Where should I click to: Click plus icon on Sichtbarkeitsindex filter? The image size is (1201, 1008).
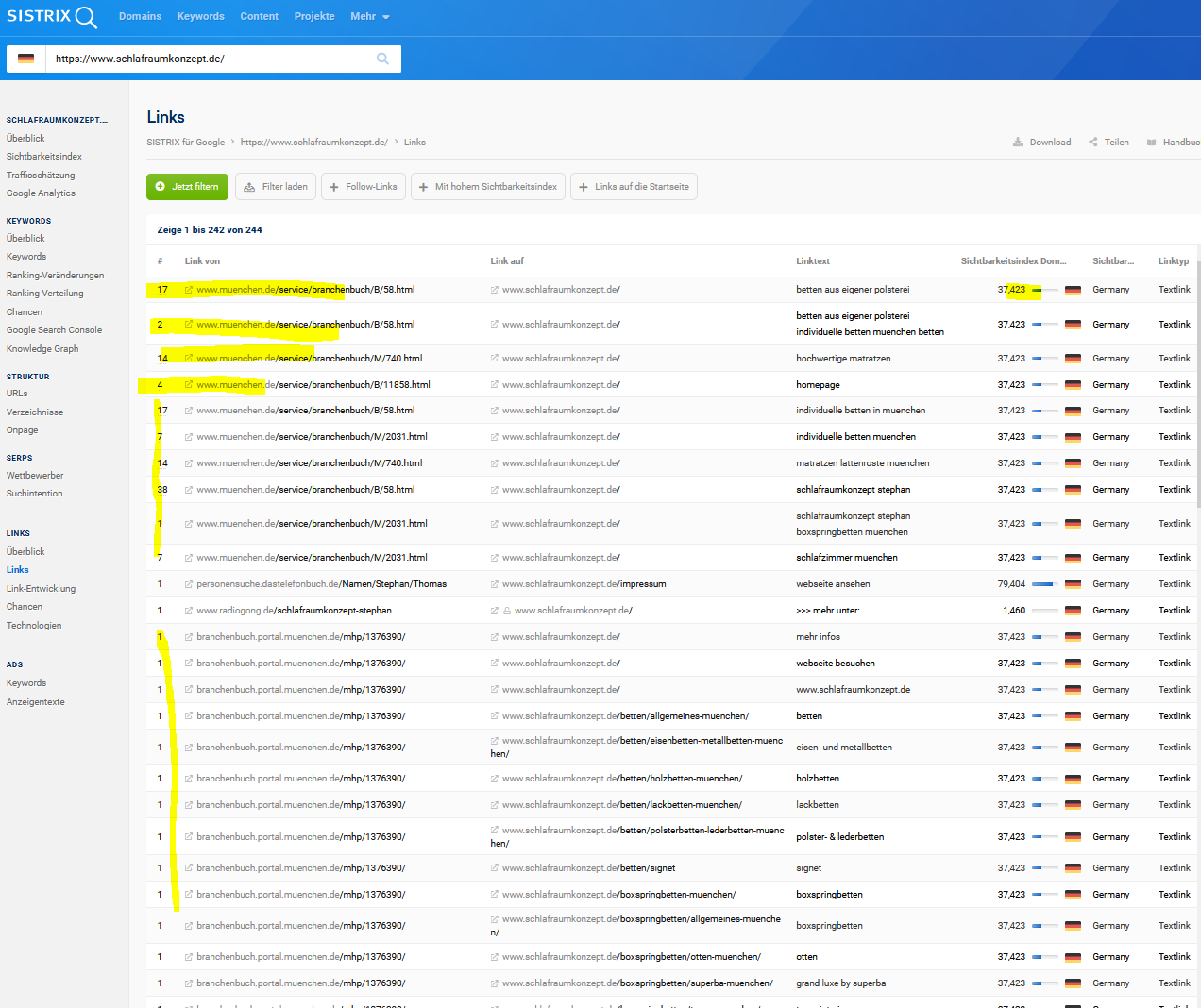[x=423, y=187]
